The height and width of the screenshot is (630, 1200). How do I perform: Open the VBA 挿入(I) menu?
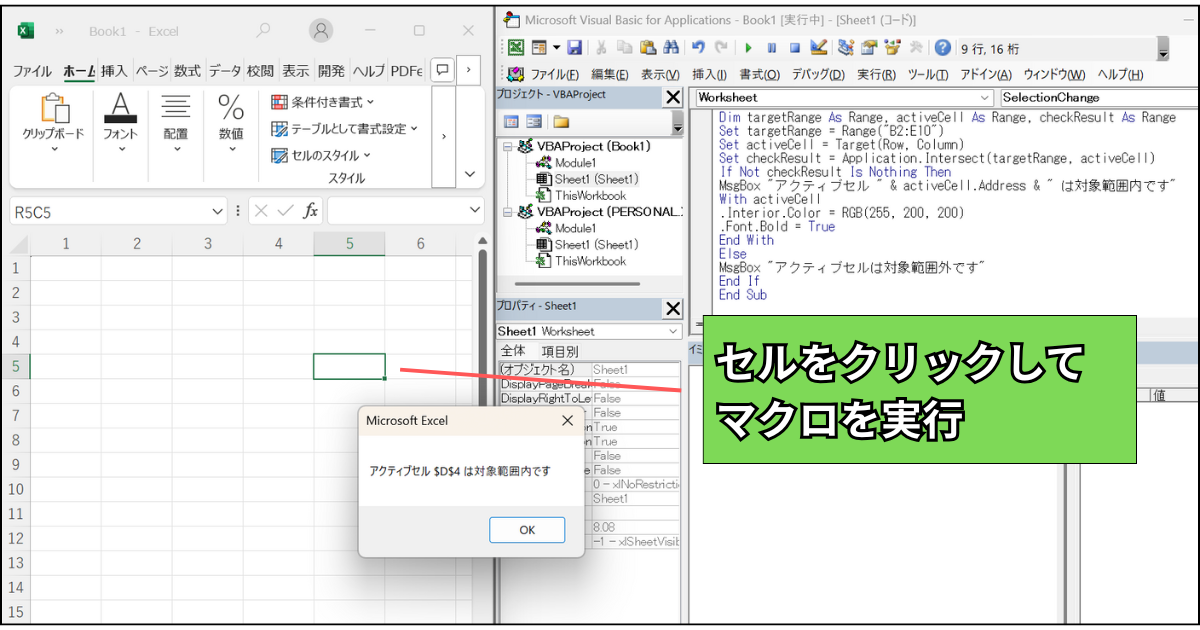709,74
